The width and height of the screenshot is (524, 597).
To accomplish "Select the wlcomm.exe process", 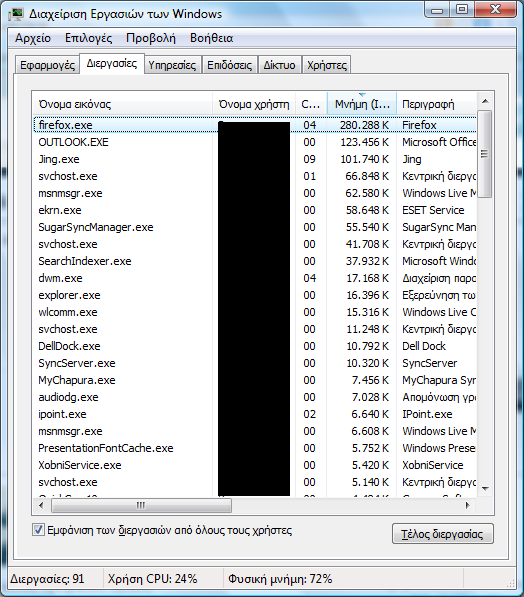I will click(254, 312).
